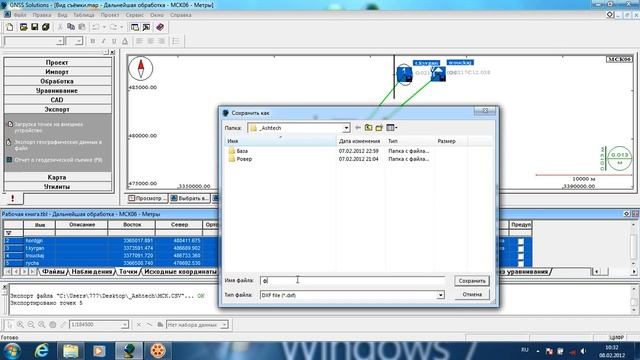Expand the Уравнивание panel section
The image size is (640, 360).
(57, 91)
